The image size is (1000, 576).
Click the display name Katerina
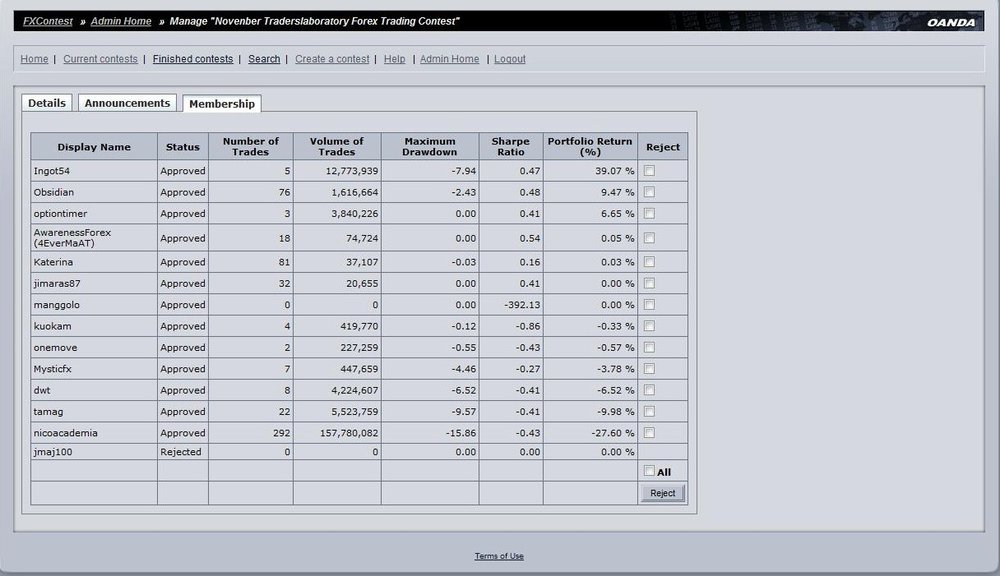[x=53, y=262]
